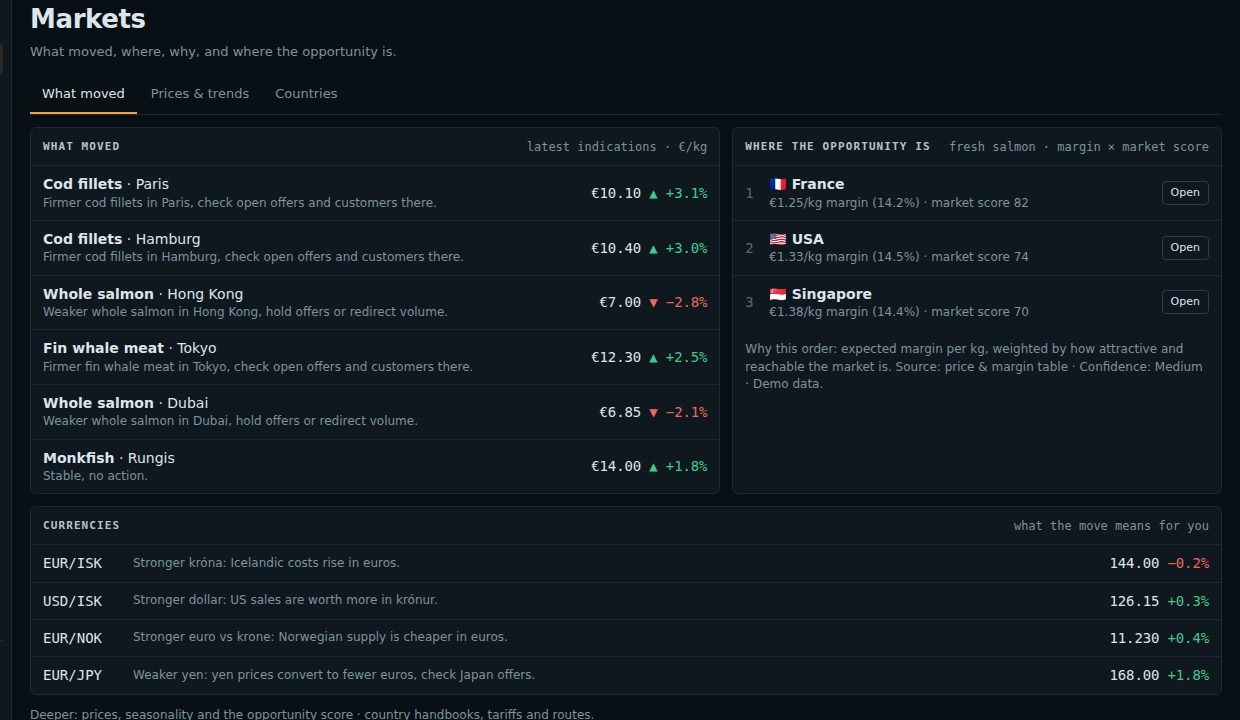Click Singapore margin and market score 70 line
The image size is (1240, 720).
point(898,312)
